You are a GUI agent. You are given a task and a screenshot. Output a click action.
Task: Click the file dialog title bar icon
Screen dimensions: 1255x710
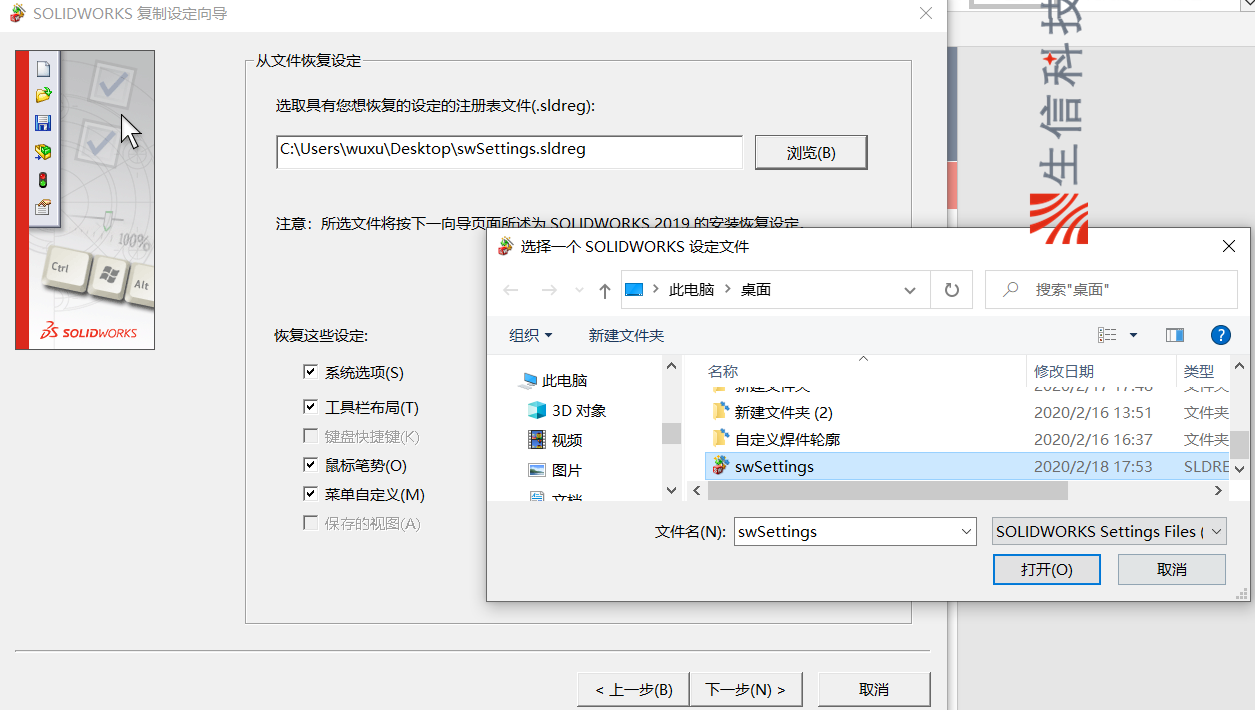pos(507,246)
